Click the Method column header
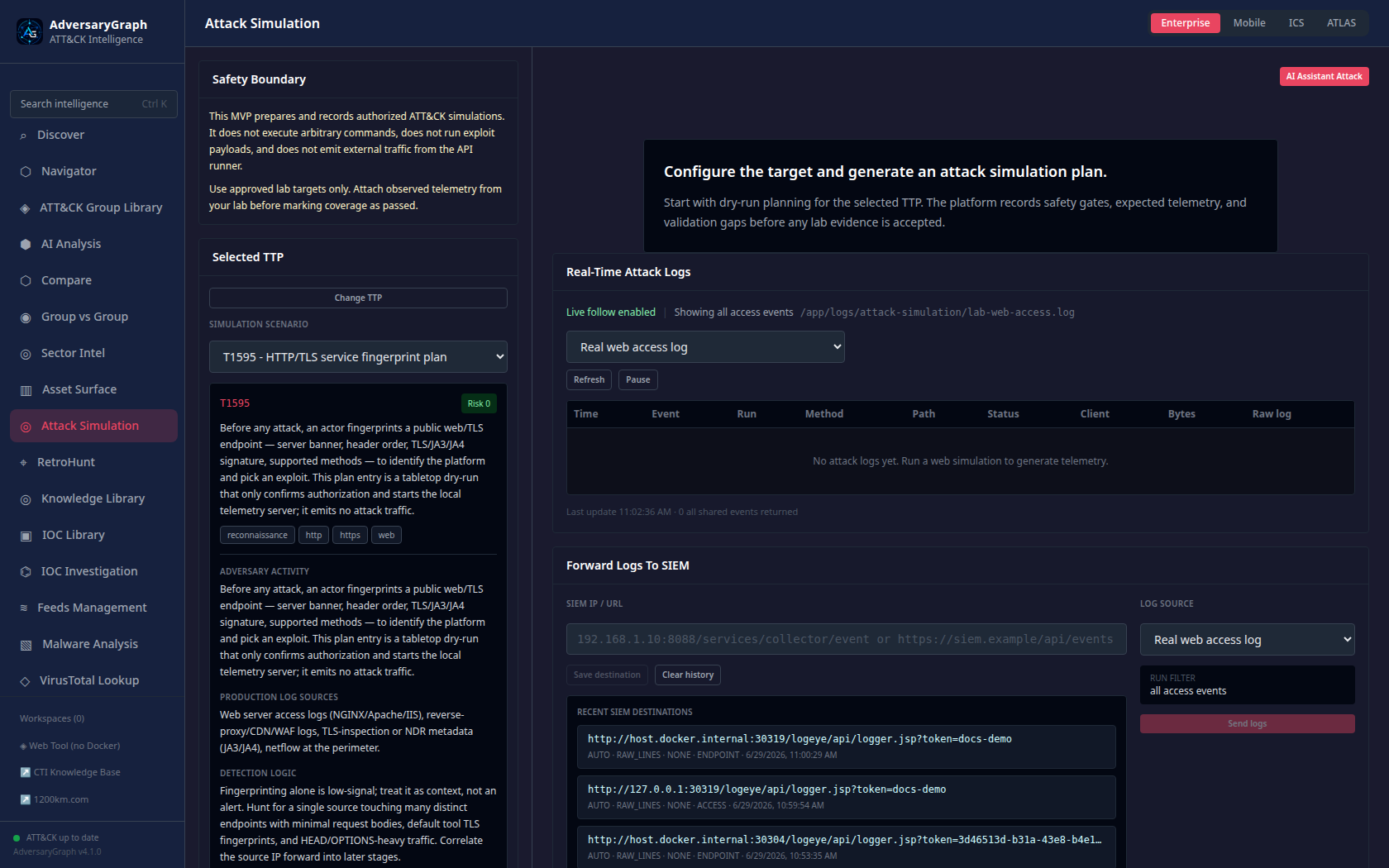The image size is (1389, 868). tap(824, 414)
